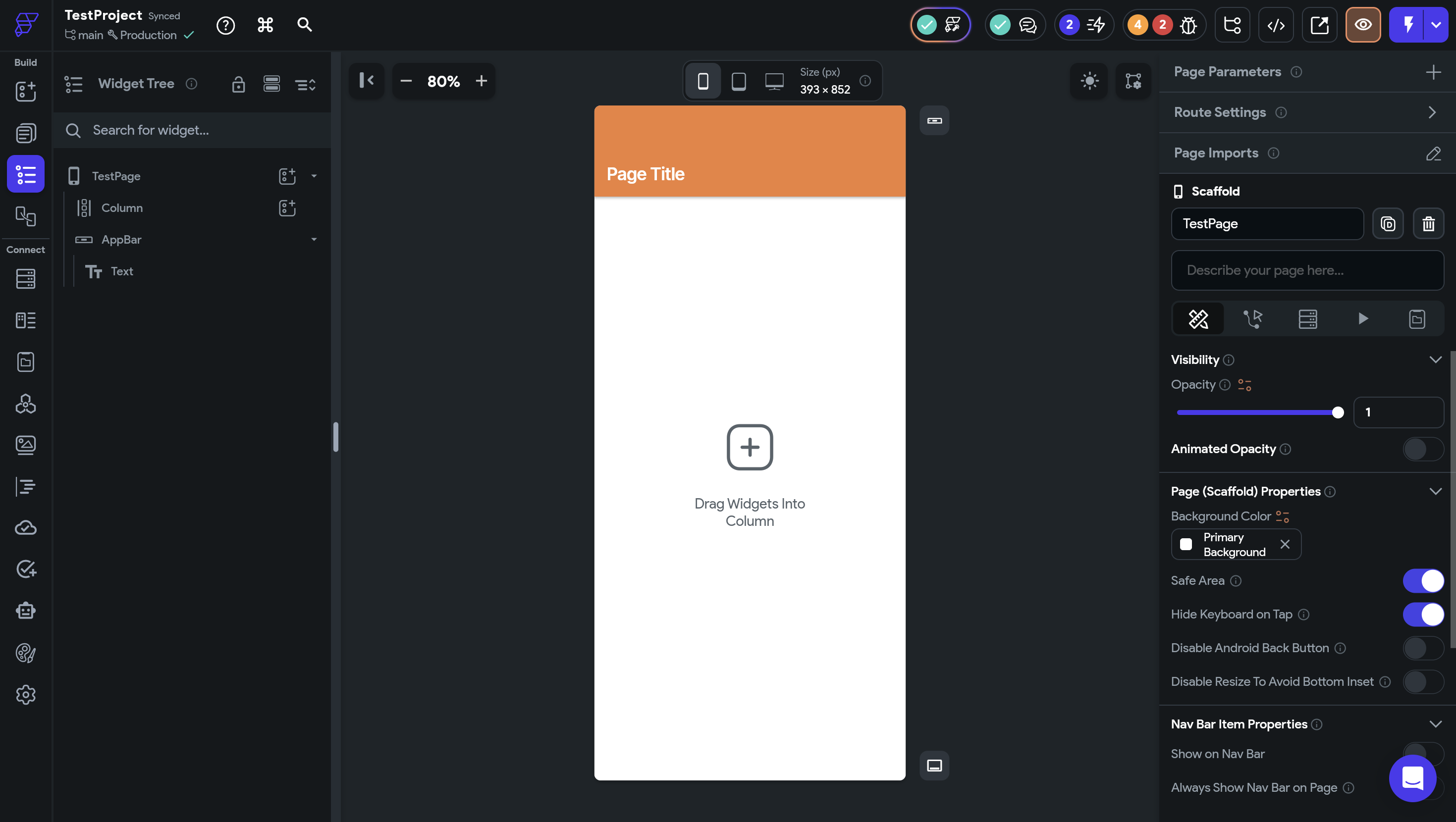Open the debug bug icon panel
This screenshot has width=1456, height=822.
1188,25
